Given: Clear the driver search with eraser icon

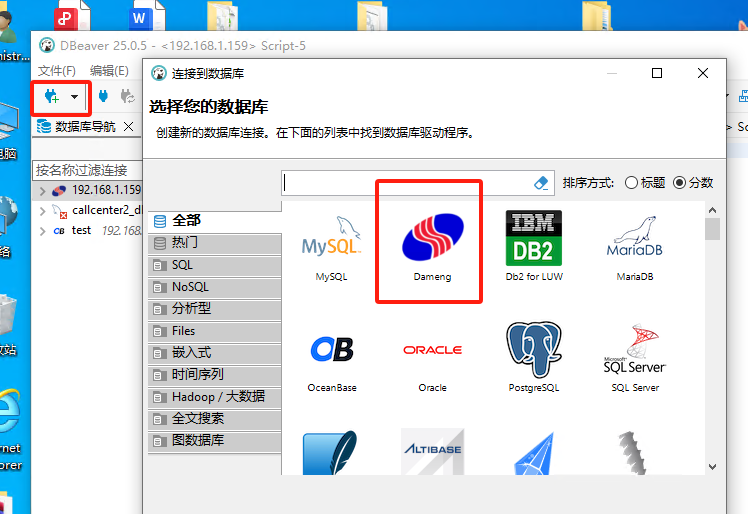Looking at the screenshot, I should pos(541,183).
